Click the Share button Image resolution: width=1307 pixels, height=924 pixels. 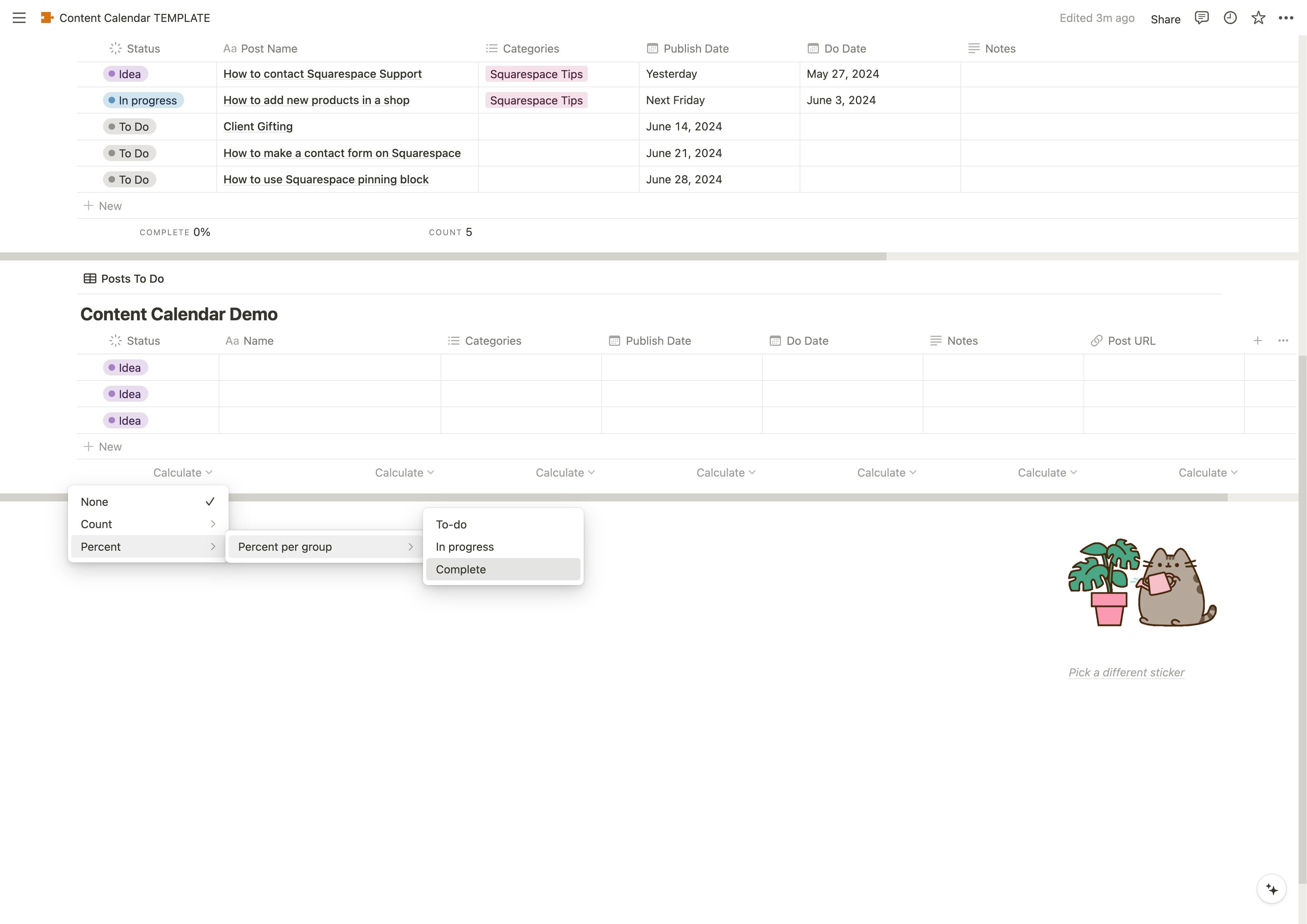(x=1165, y=19)
